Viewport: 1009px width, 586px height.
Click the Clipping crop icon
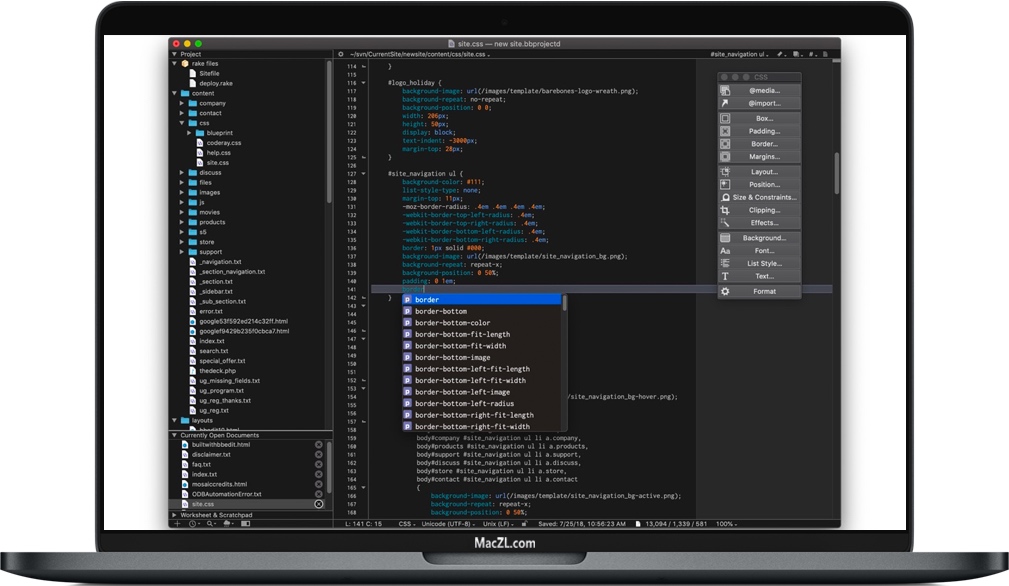click(x=725, y=210)
